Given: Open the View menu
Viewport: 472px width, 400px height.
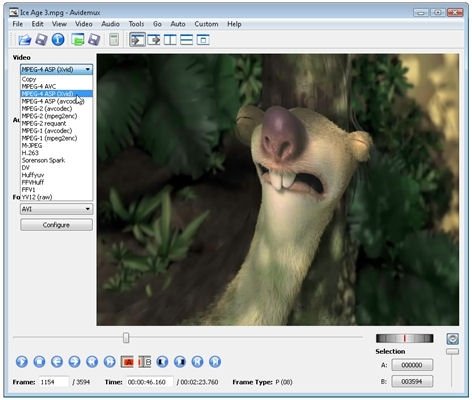Looking at the screenshot, I should pyautogui.click(x=59, y=24).
